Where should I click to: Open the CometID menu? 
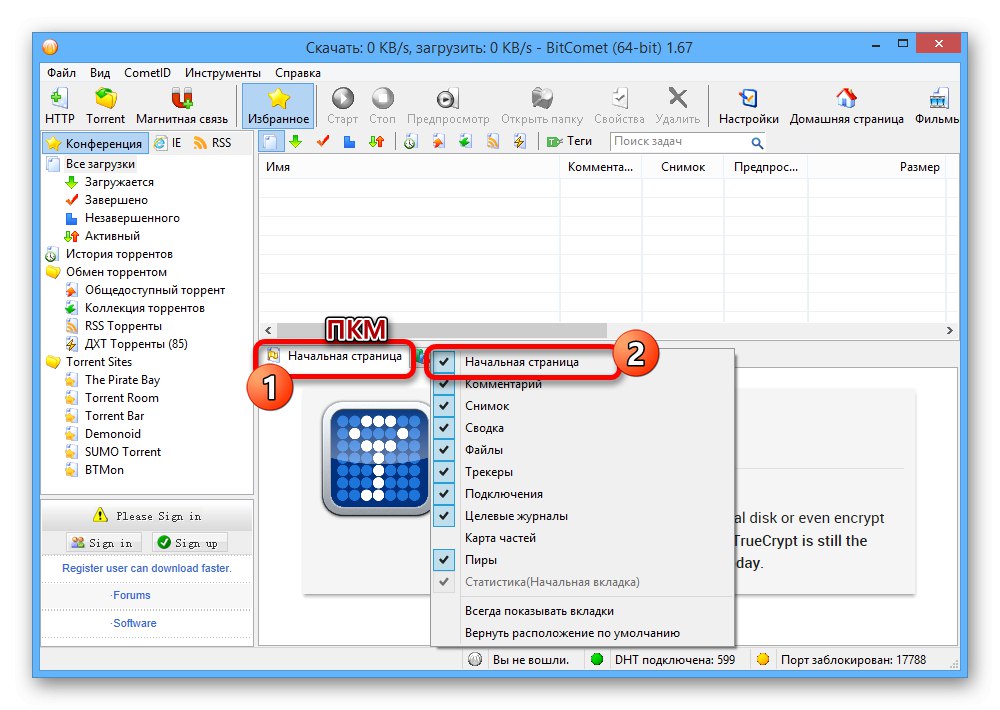pyautogui.click(x=147, y=73)
